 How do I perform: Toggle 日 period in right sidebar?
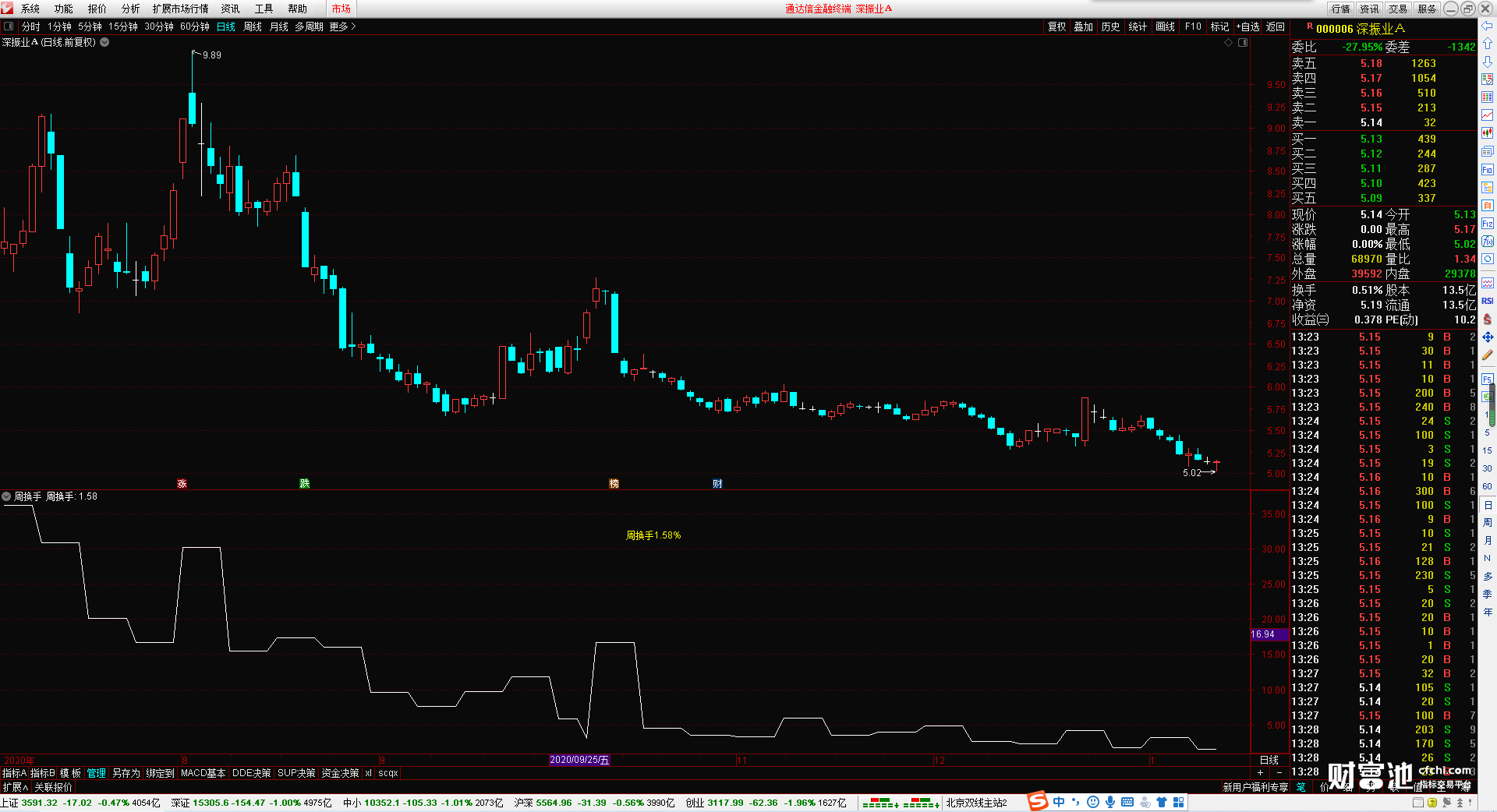tap(1488, 506)
